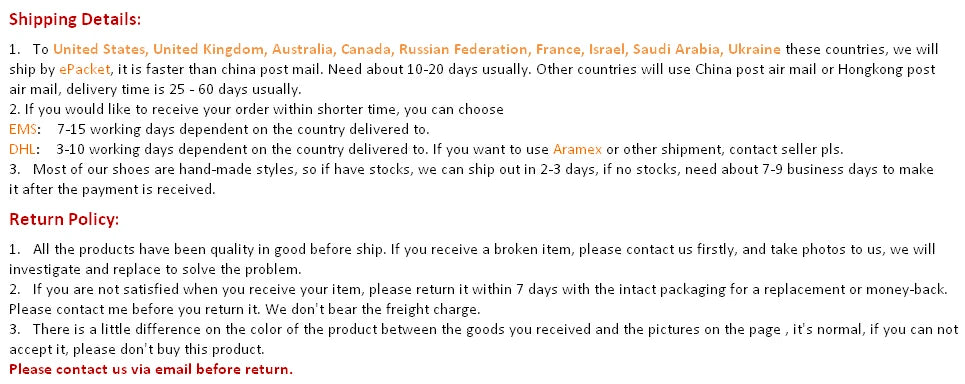The image size is (965, 384).
Task: Click the orange DHL shipping label
Action: [x=22, y=149]
